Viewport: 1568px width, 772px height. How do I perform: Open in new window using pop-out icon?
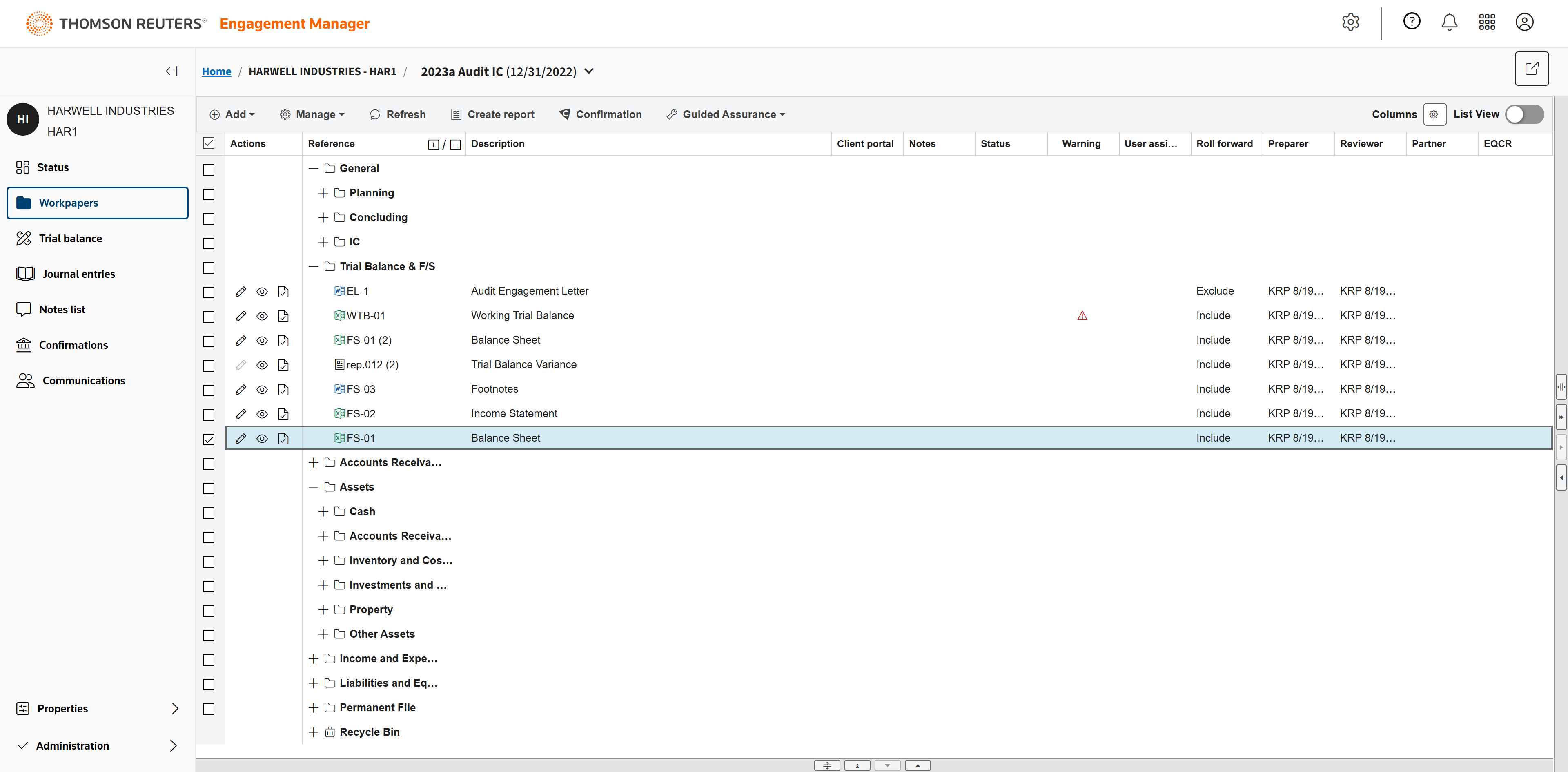point(1532,69)
